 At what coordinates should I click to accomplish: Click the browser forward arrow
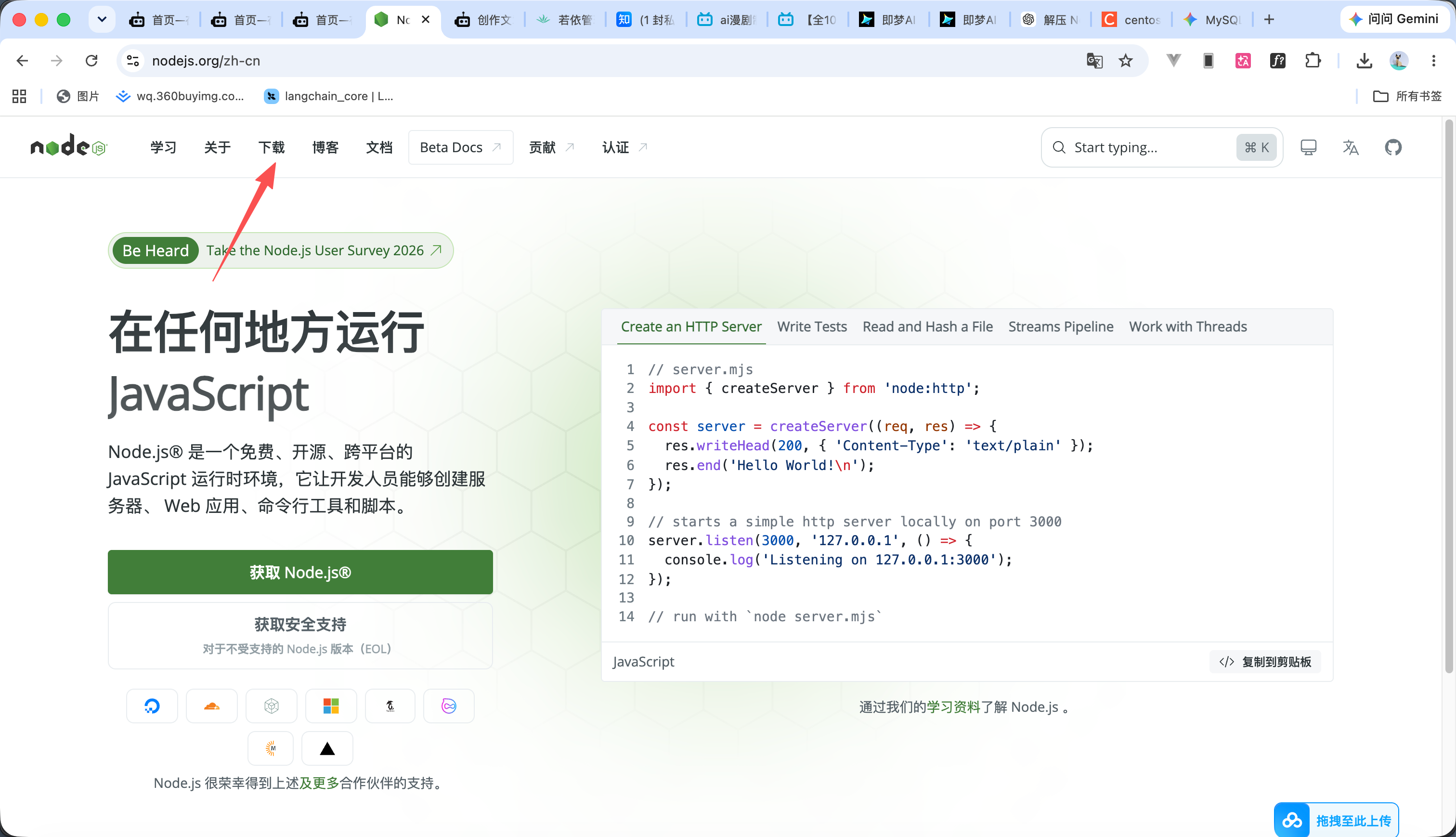[x=56, y=60]
